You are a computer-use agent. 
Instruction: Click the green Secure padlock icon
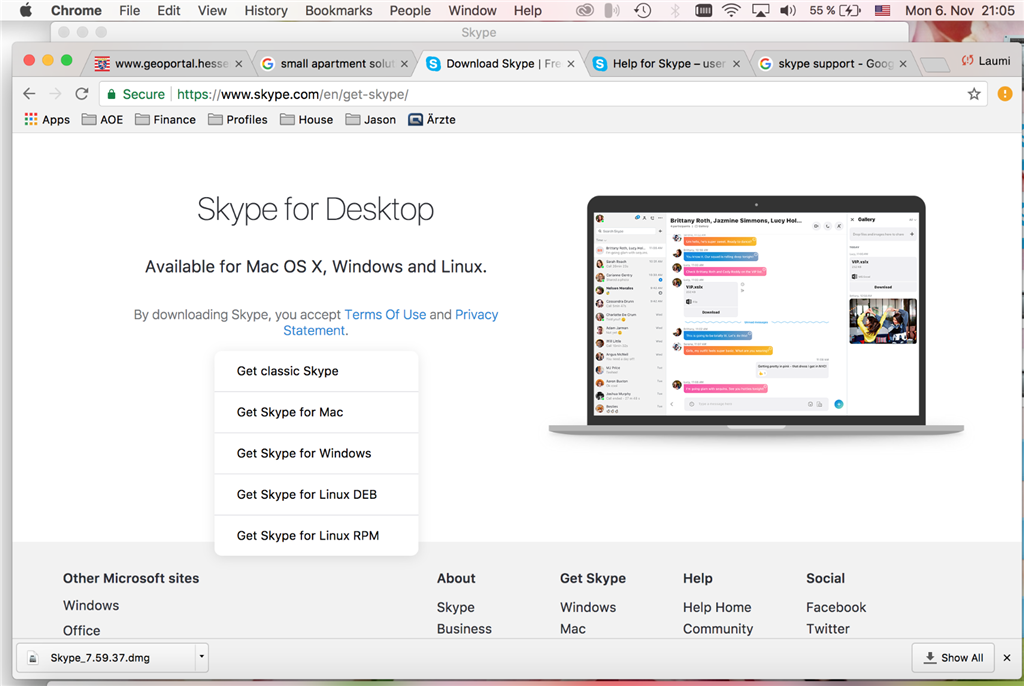click(x=112, y=94)
